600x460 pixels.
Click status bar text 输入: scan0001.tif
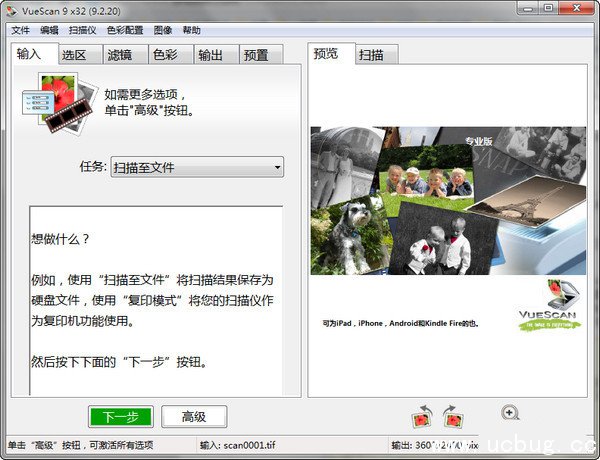[x=238, y=445]
